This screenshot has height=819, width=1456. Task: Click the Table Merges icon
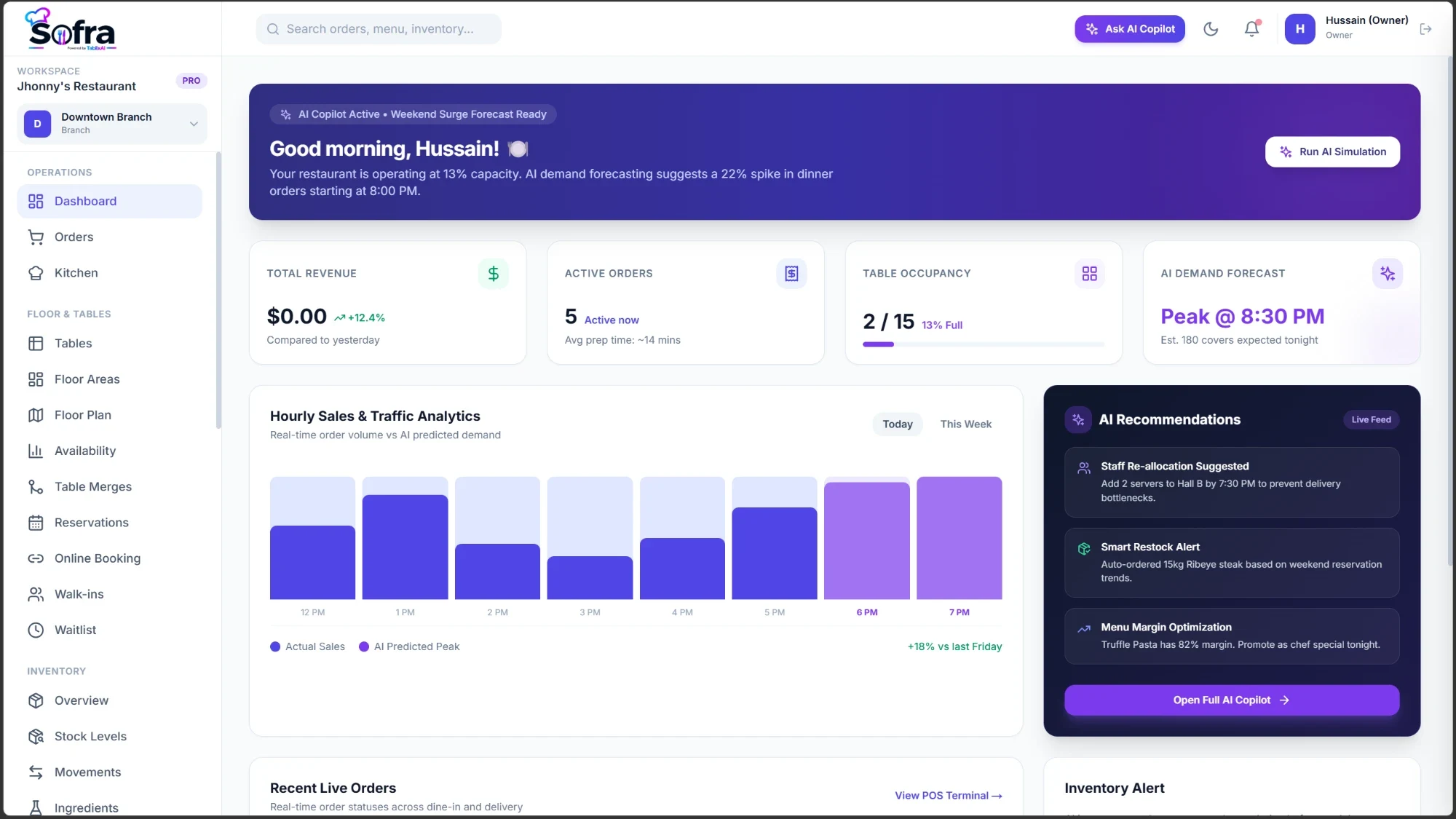36,486
